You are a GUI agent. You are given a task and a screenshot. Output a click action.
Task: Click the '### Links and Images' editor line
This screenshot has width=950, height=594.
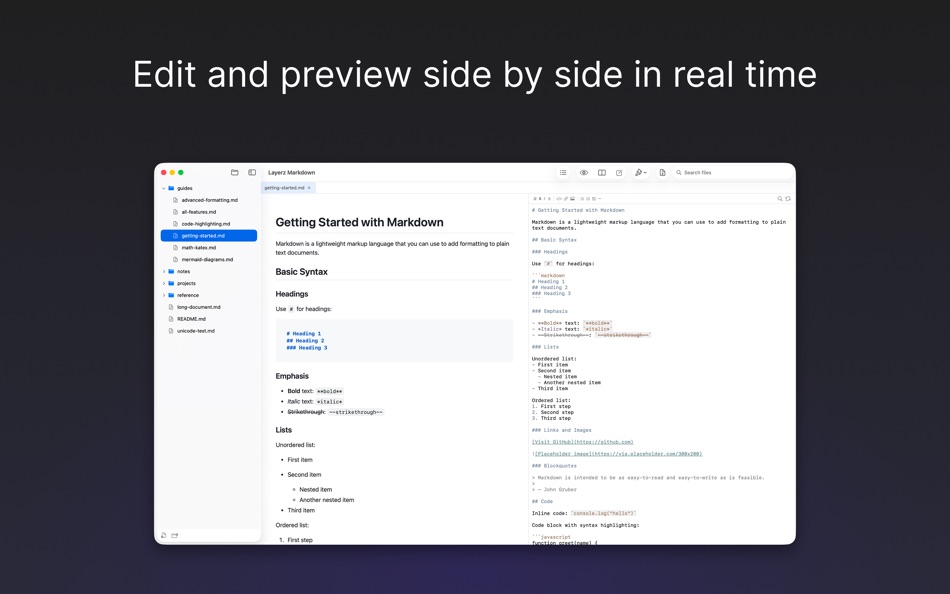pos(562,430)
